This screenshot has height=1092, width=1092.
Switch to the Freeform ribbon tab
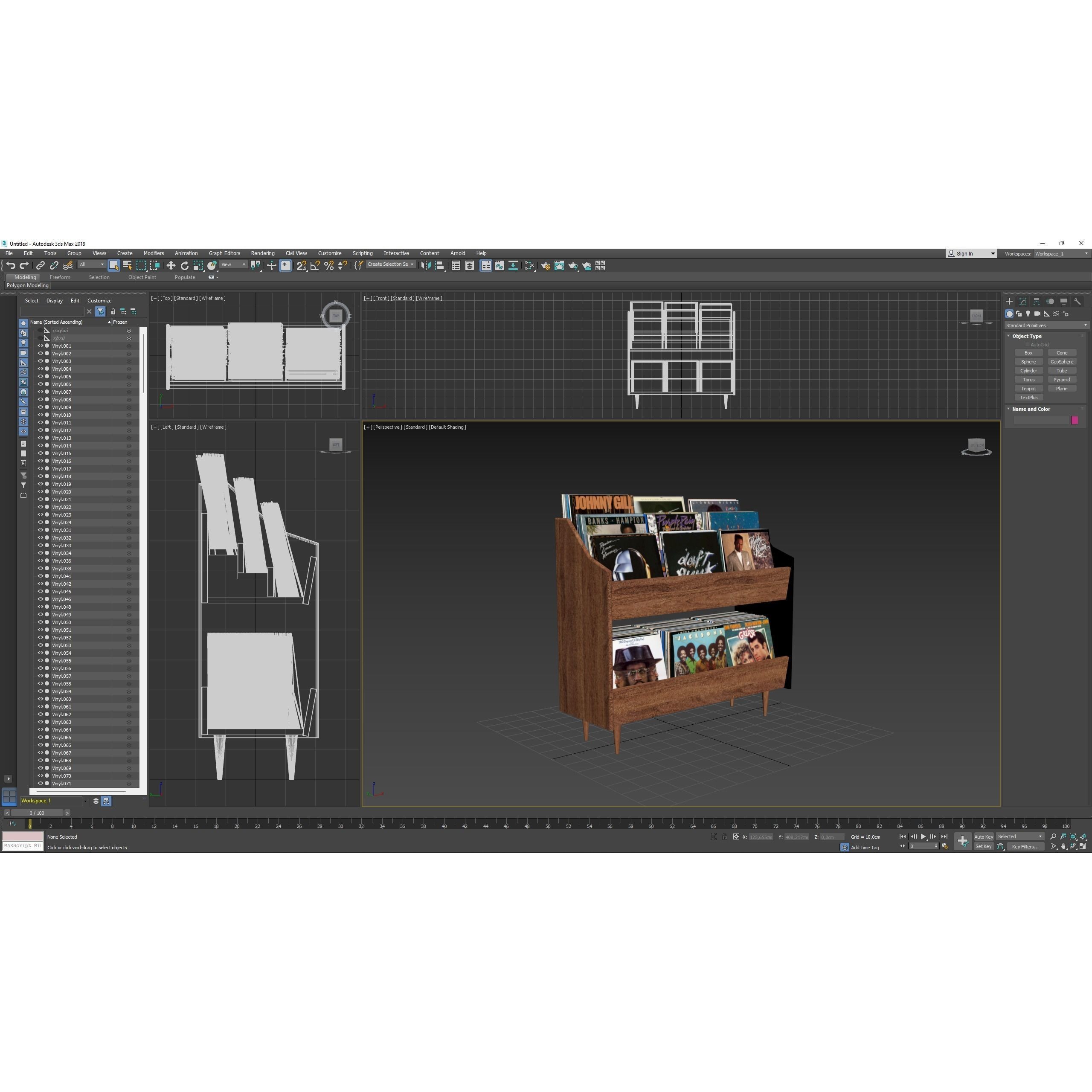[x=61, y=277]
